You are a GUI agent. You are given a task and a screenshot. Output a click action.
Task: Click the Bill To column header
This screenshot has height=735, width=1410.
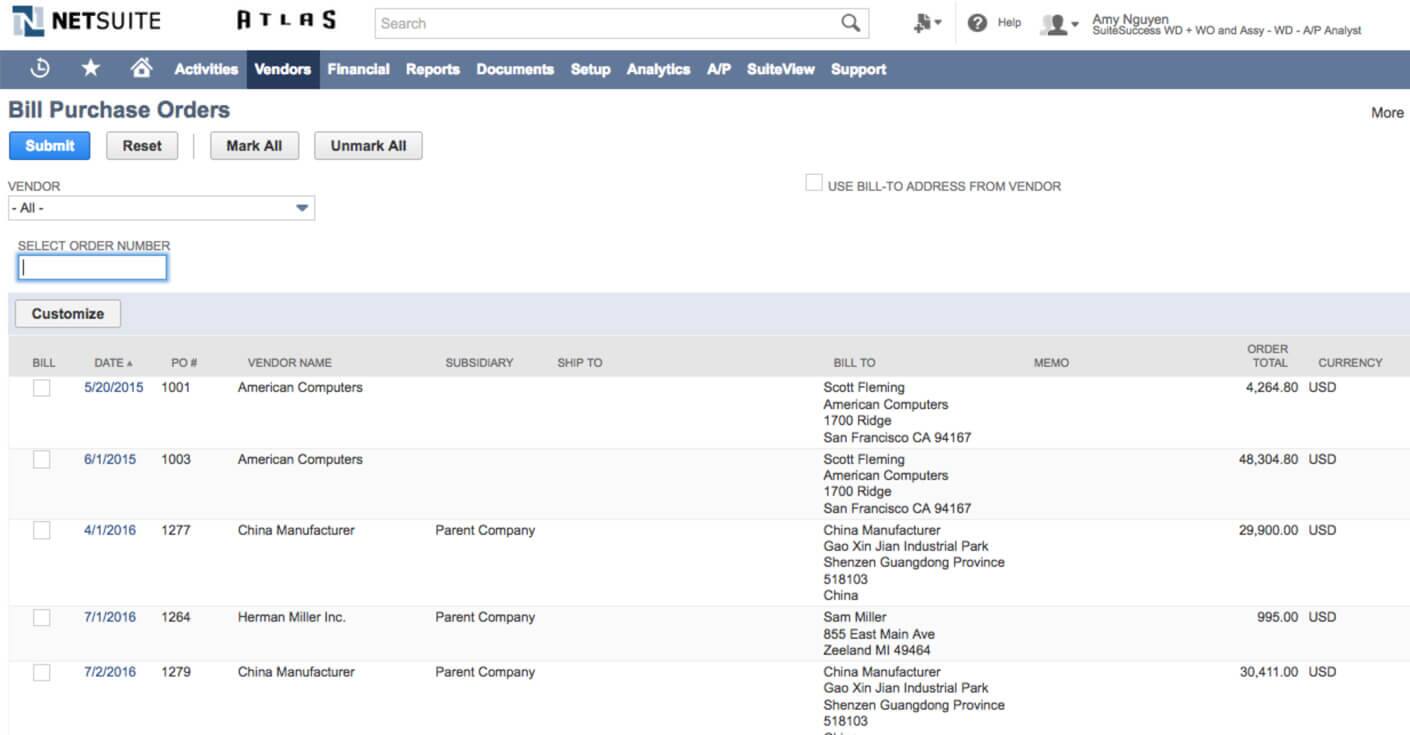(854, 363)
